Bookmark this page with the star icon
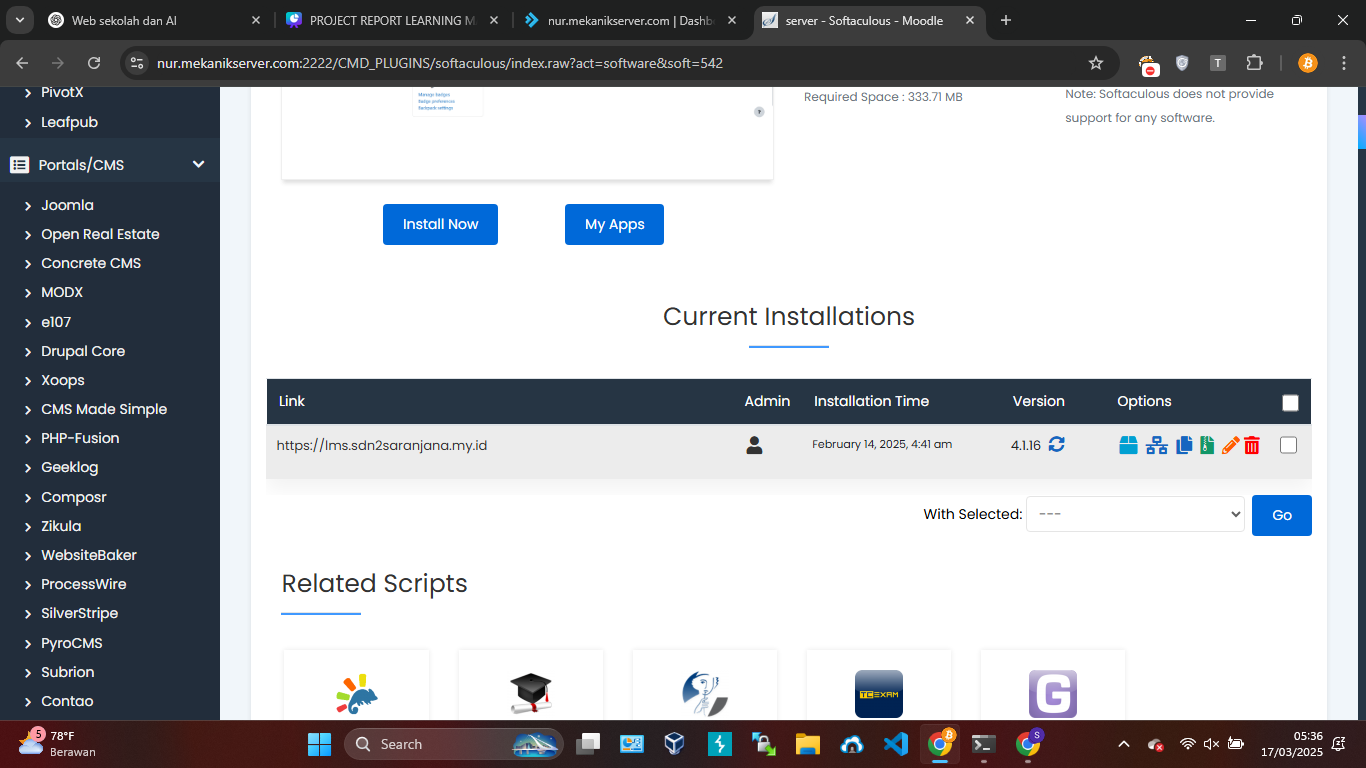Image resolution: width=1366 pixels, height=768 pixels. [x=1096, y=63]
